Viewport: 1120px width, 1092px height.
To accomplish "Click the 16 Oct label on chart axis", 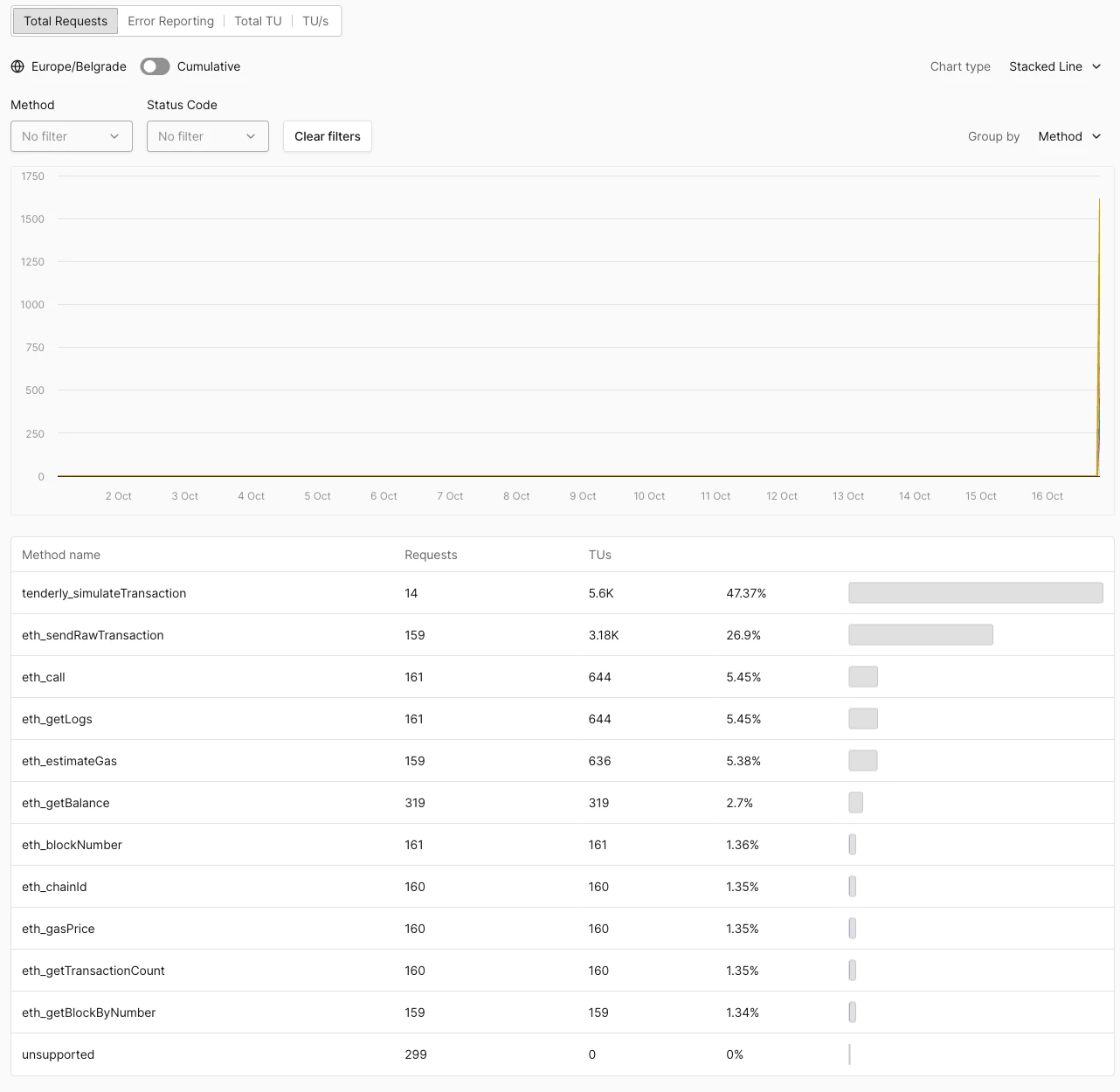I will [x=1047, y=496].
